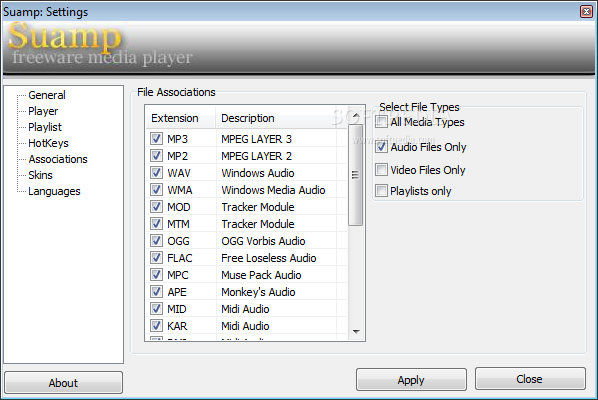
Task: Click the file list scrollbar thumb
Action: 355,175
